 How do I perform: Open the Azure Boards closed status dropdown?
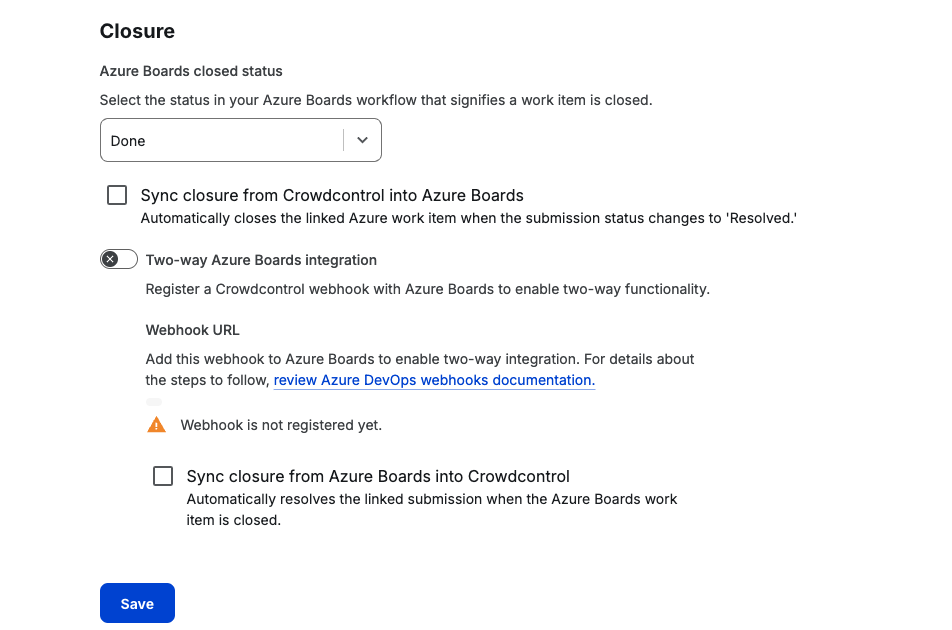point(240,141)
